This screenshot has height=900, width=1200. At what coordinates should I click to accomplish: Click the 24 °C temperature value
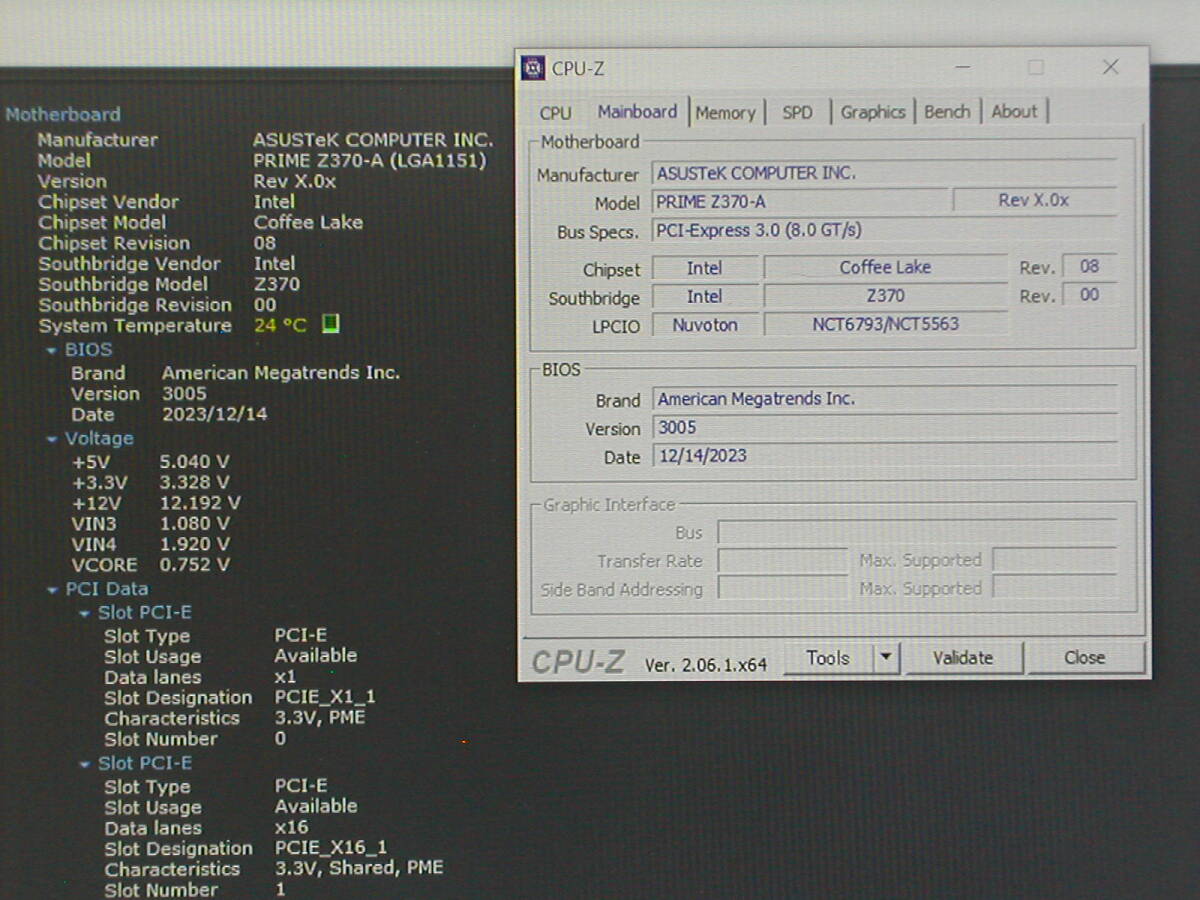point(280,326)
